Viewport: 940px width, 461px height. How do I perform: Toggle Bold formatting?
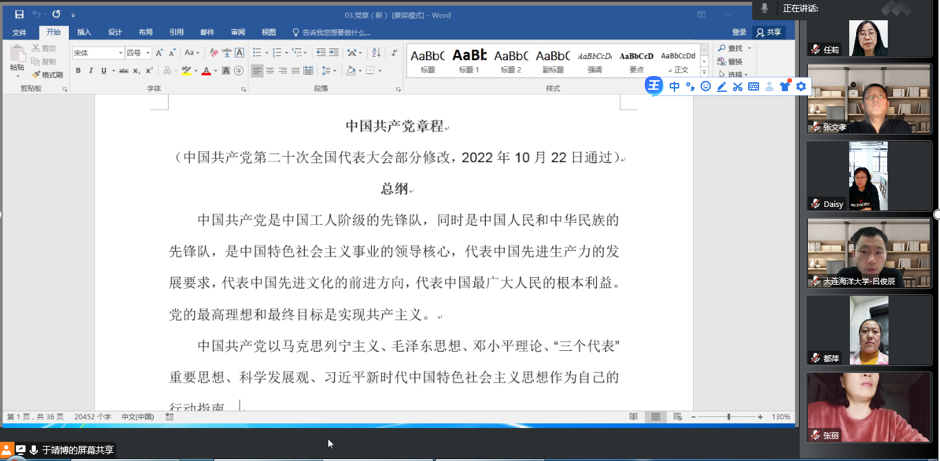tap(78, 71)
